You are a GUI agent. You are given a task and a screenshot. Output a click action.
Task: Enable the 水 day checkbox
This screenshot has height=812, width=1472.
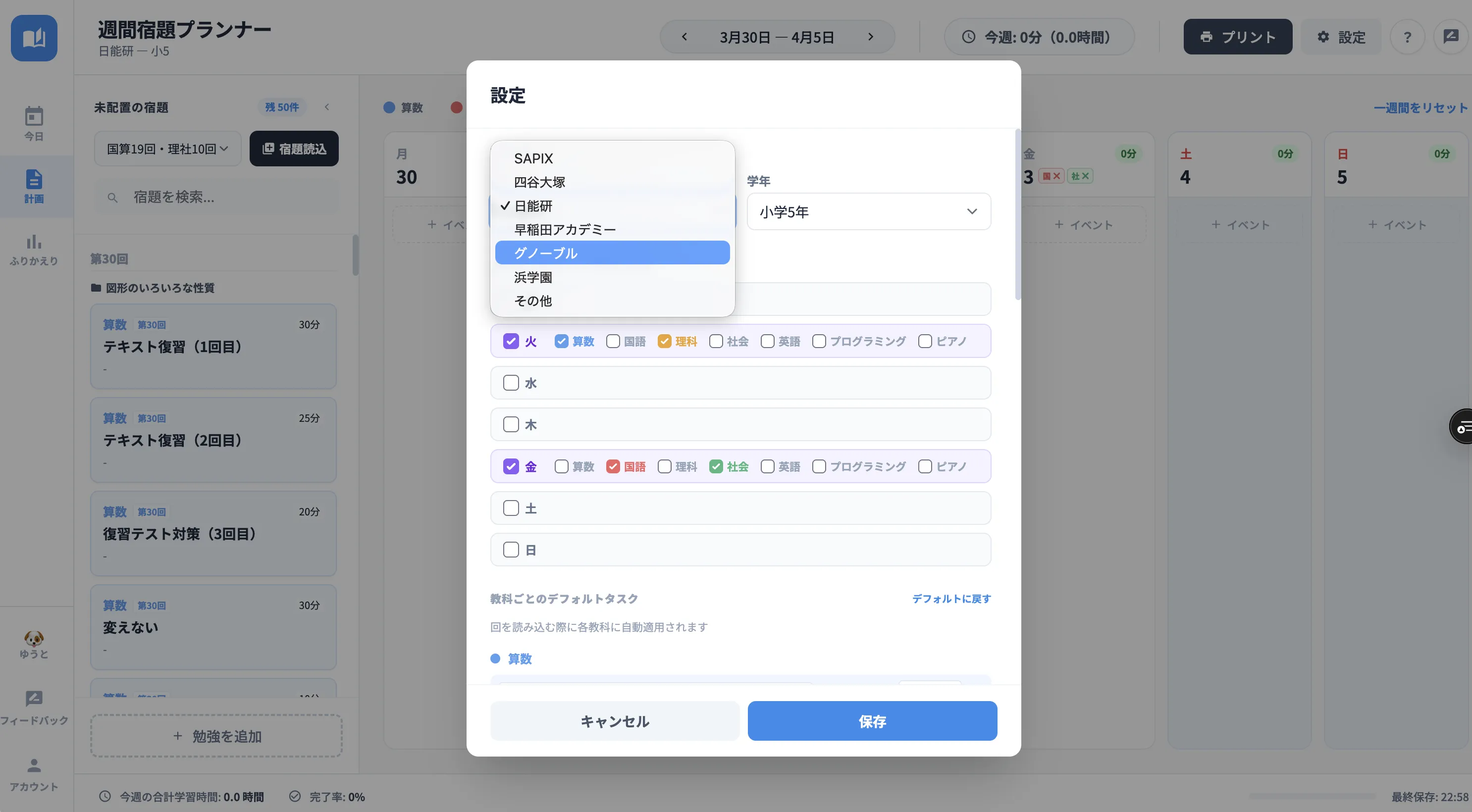coord(511,383)
